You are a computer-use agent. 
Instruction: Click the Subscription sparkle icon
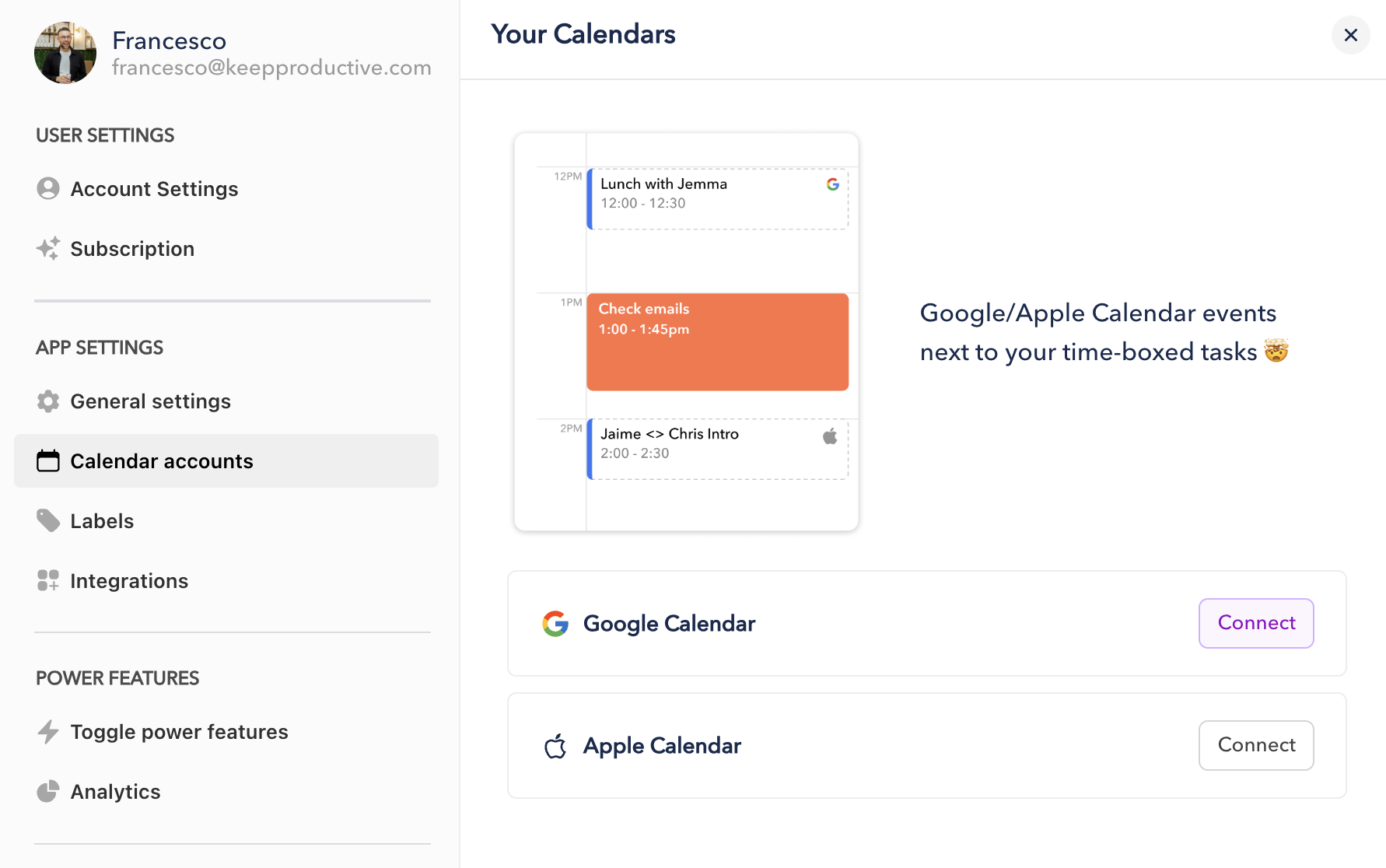pos(48,249)
